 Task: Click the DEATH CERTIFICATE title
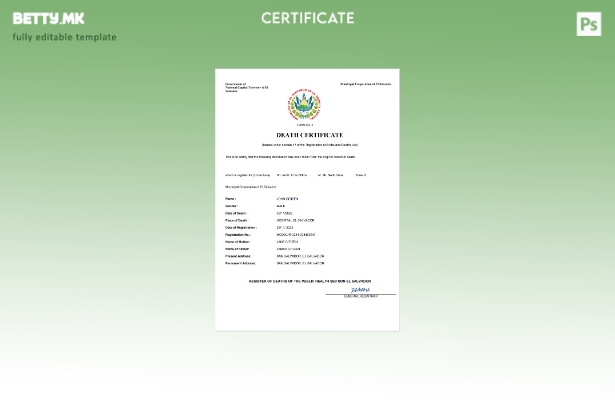(x=309, y=135)
